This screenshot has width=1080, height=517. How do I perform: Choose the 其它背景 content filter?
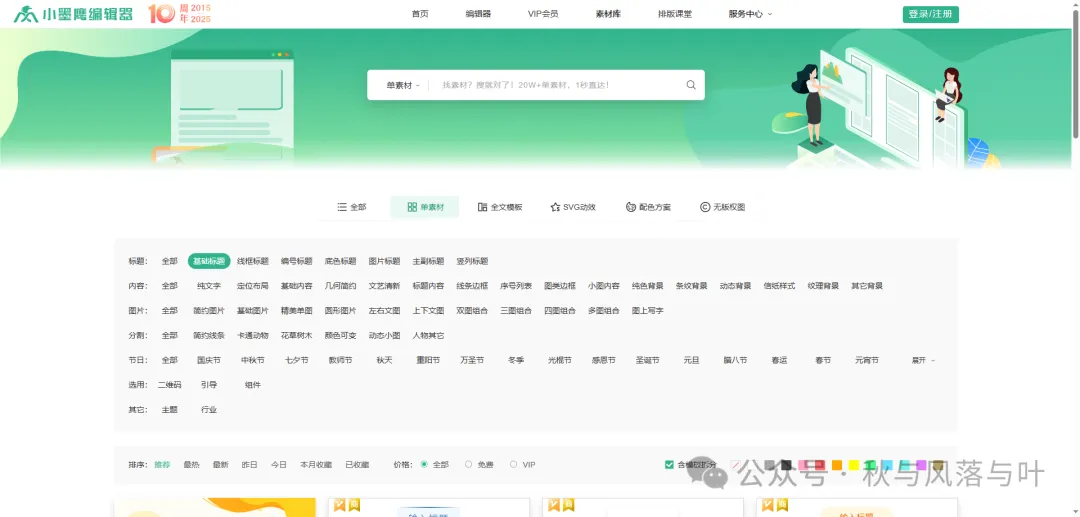(866, 286)
